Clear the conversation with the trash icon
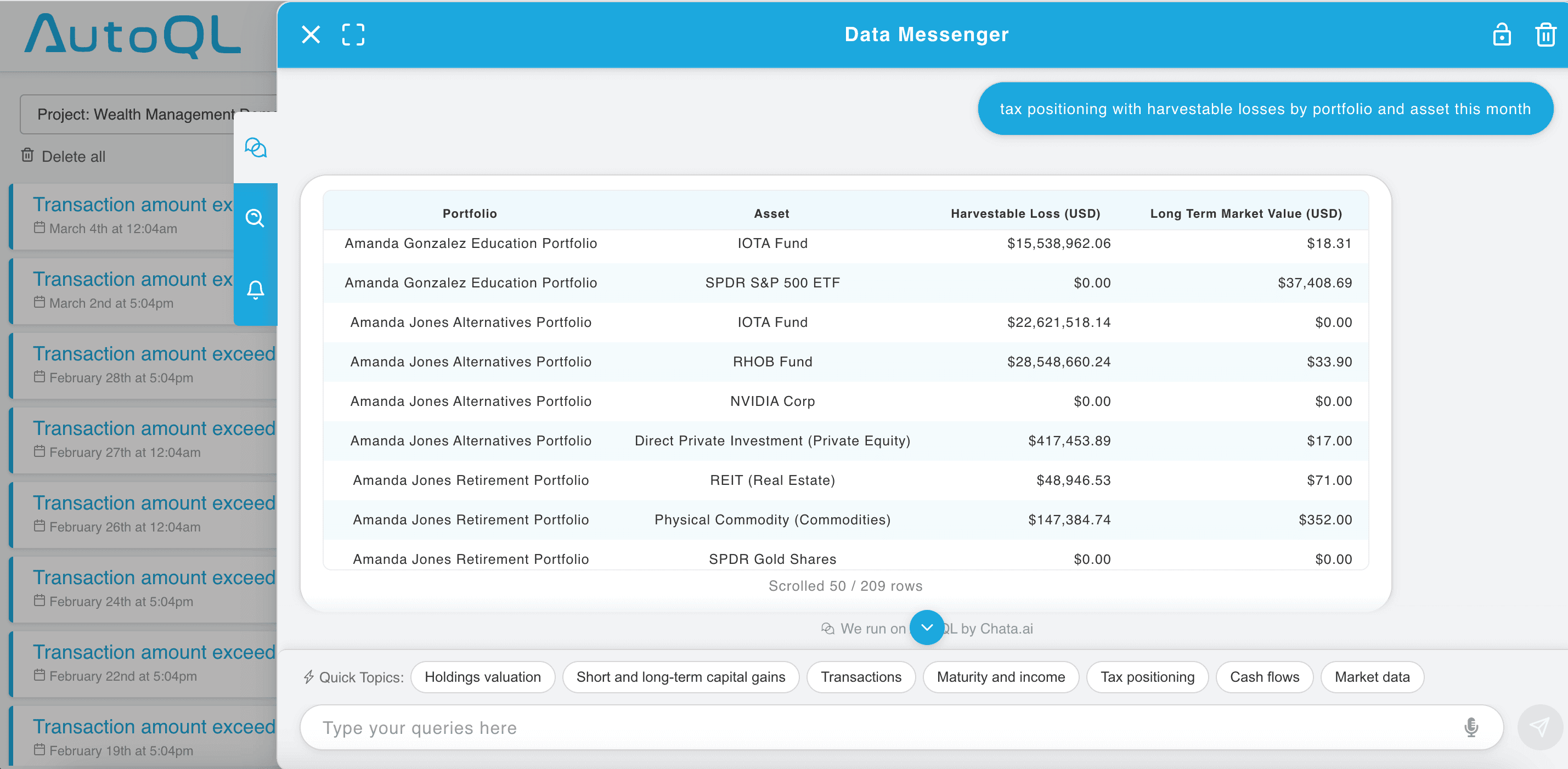Viewport: 1568px width, 769px height. coord(1546,35)
